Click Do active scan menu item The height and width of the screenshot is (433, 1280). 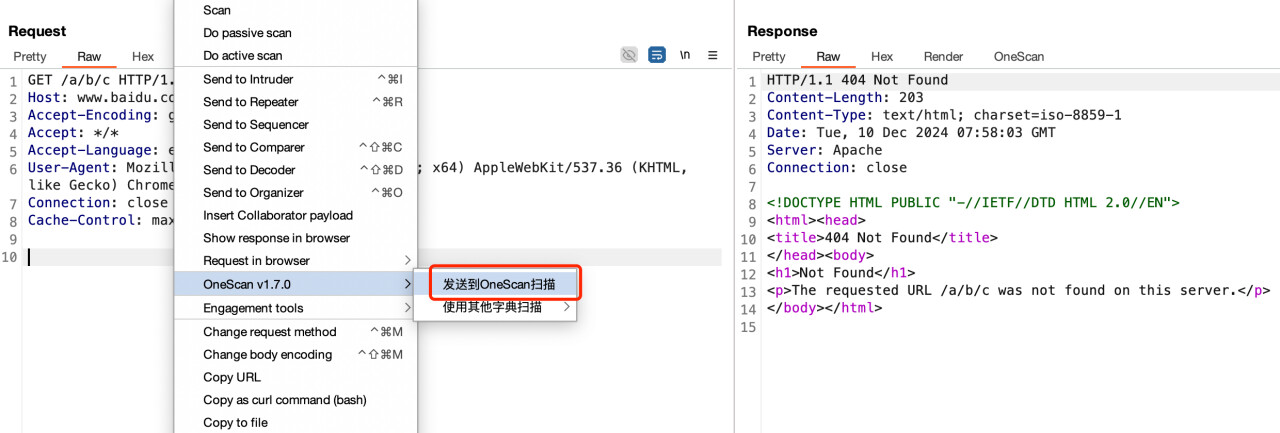[x=242, y=56]
